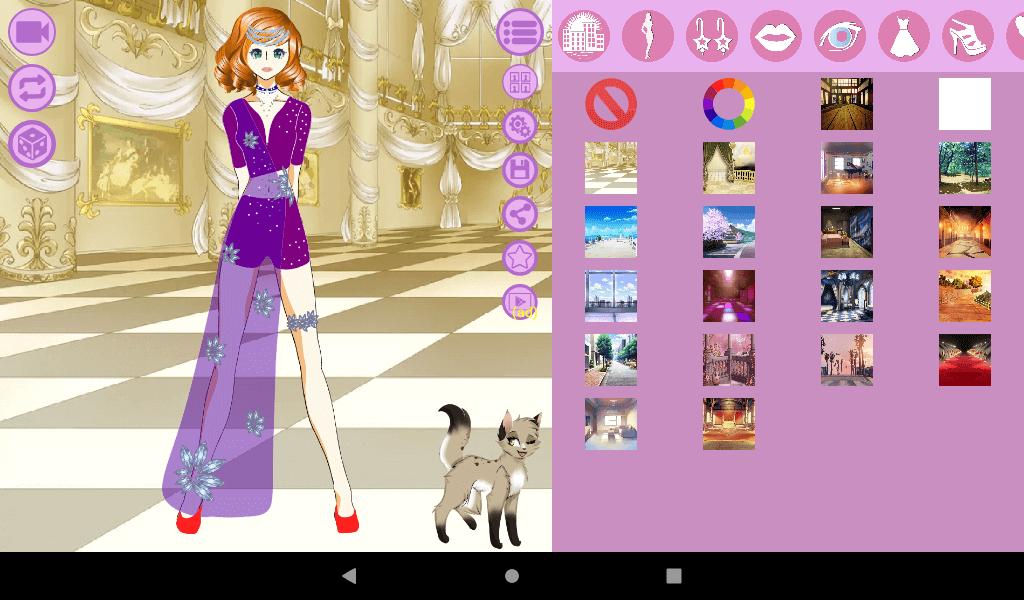Select the green forest background
The image size is (1024, 600).
[965, 168]
